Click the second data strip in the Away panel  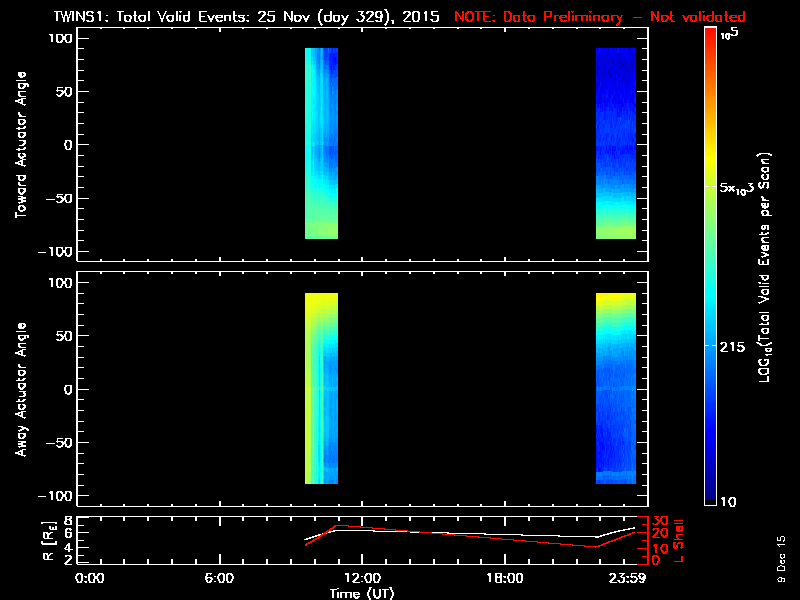coord(616,389)
